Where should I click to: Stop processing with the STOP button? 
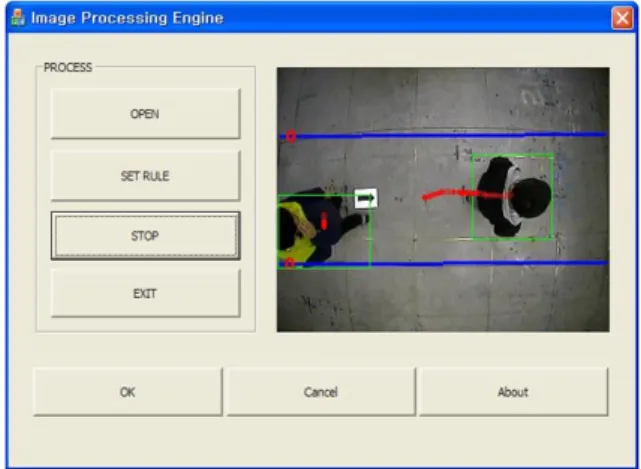tap(145, 236)
